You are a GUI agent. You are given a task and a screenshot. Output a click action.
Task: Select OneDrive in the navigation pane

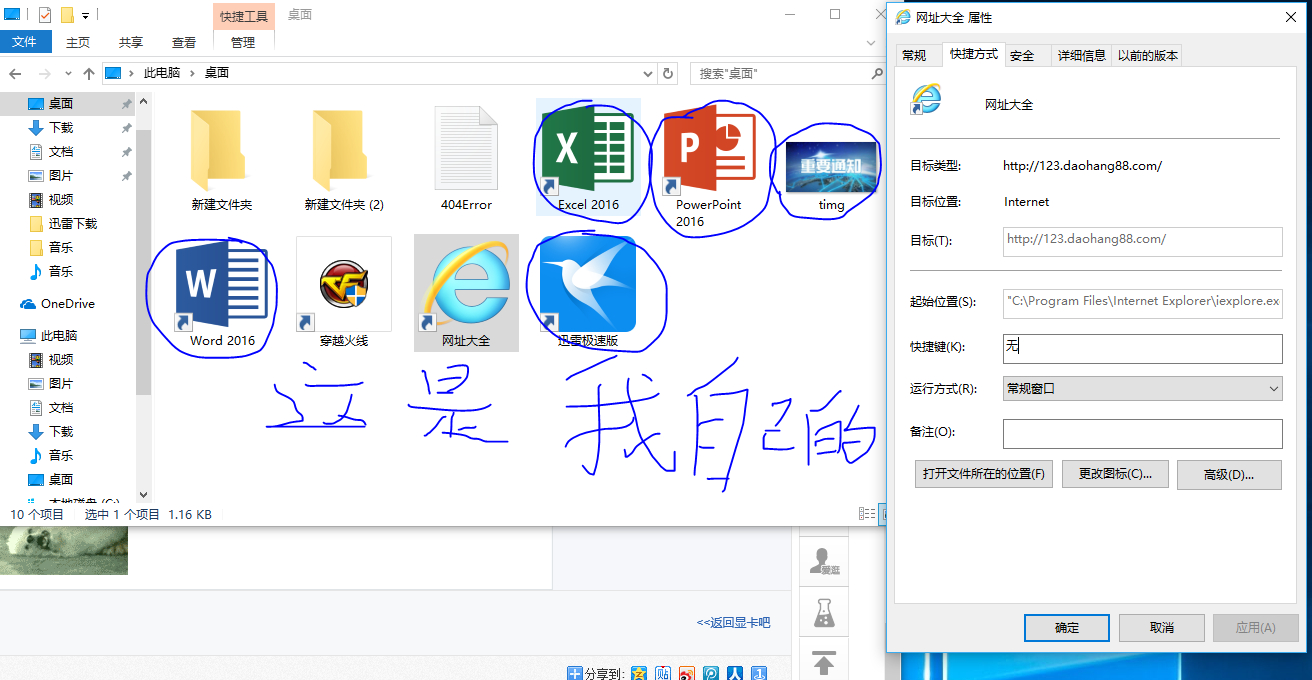coord(68,303)
